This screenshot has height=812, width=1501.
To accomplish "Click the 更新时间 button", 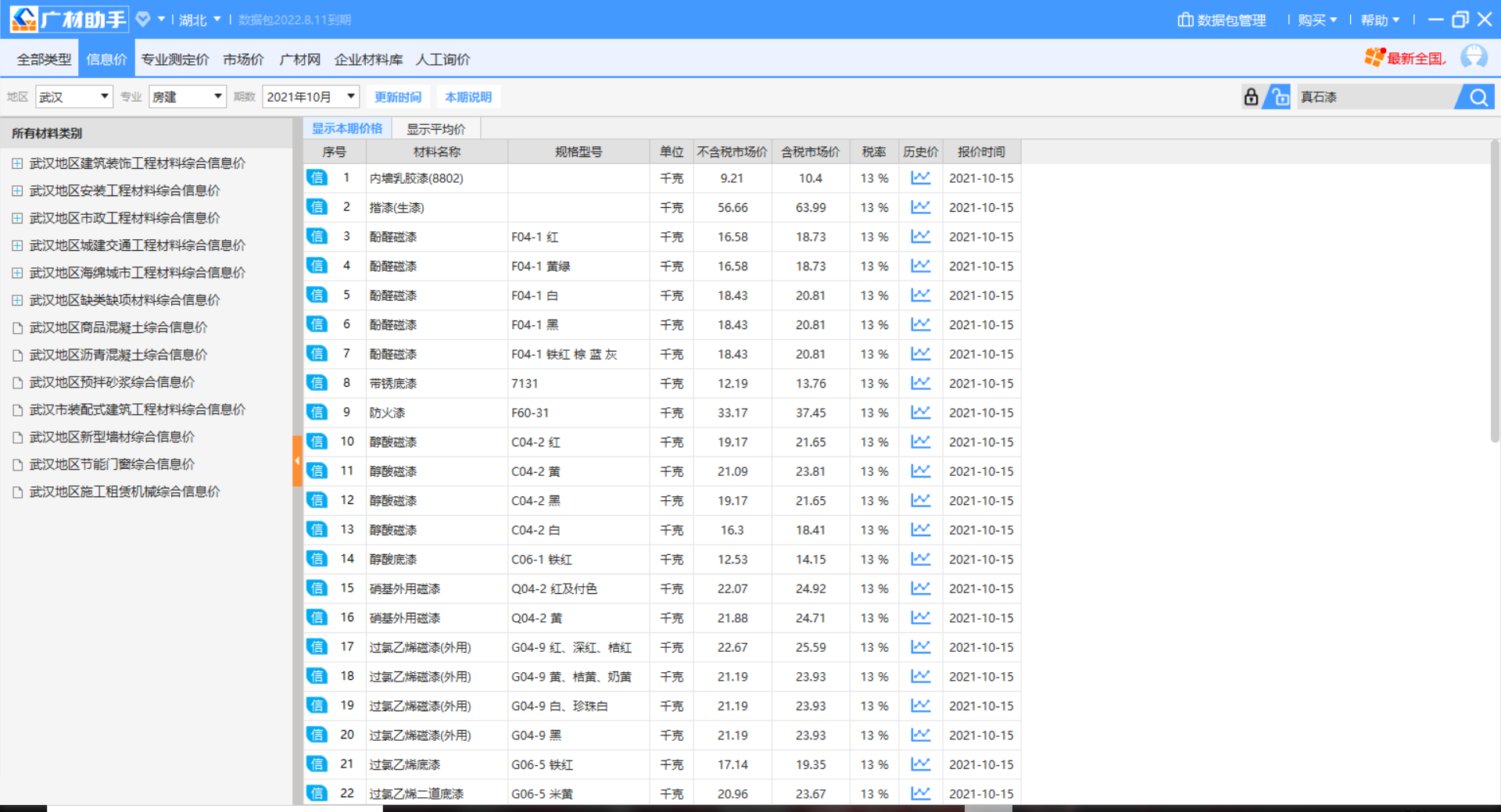I will [398, 97].
